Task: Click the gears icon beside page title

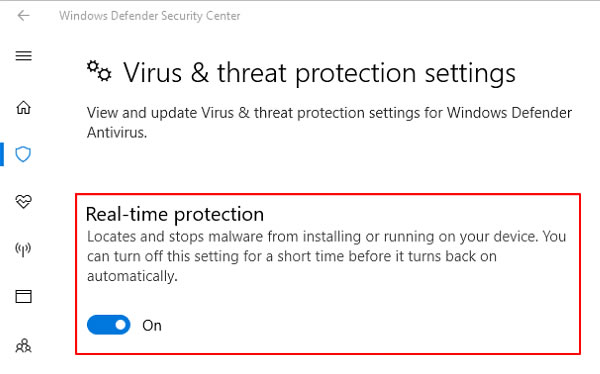Action: pyautogui.click(x=99, y=71)
